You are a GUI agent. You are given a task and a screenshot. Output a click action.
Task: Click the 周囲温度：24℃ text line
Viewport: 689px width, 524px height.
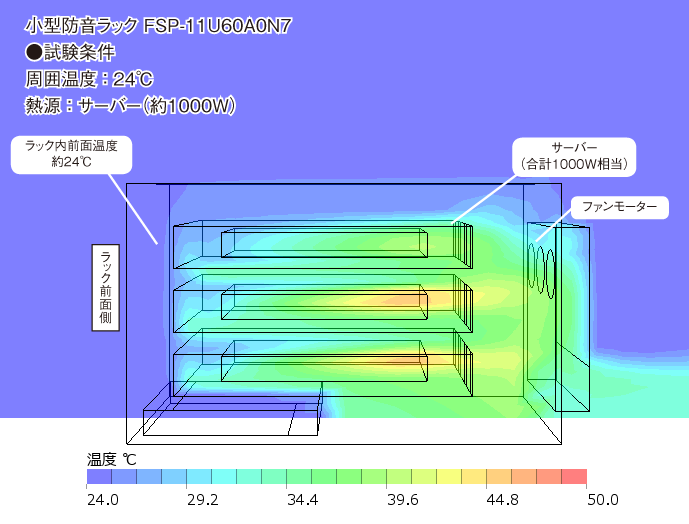pyautogui.click(x=88, y=78)
